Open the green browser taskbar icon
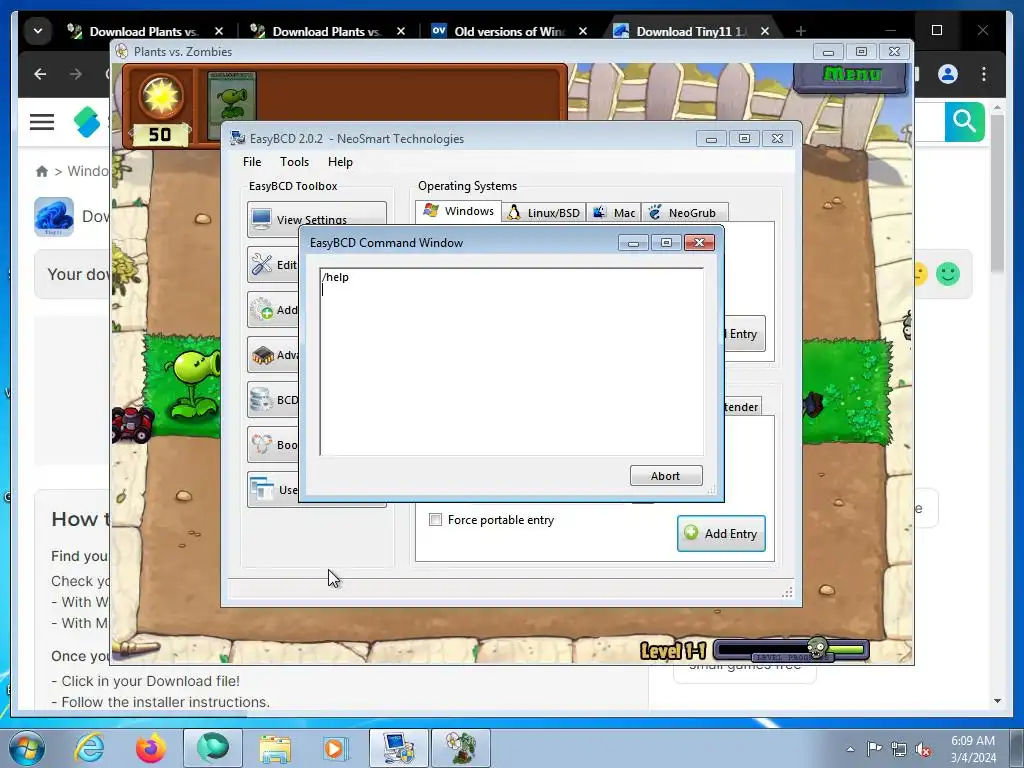The height and width of the screenshot is (768, 1024). point(212,748)
